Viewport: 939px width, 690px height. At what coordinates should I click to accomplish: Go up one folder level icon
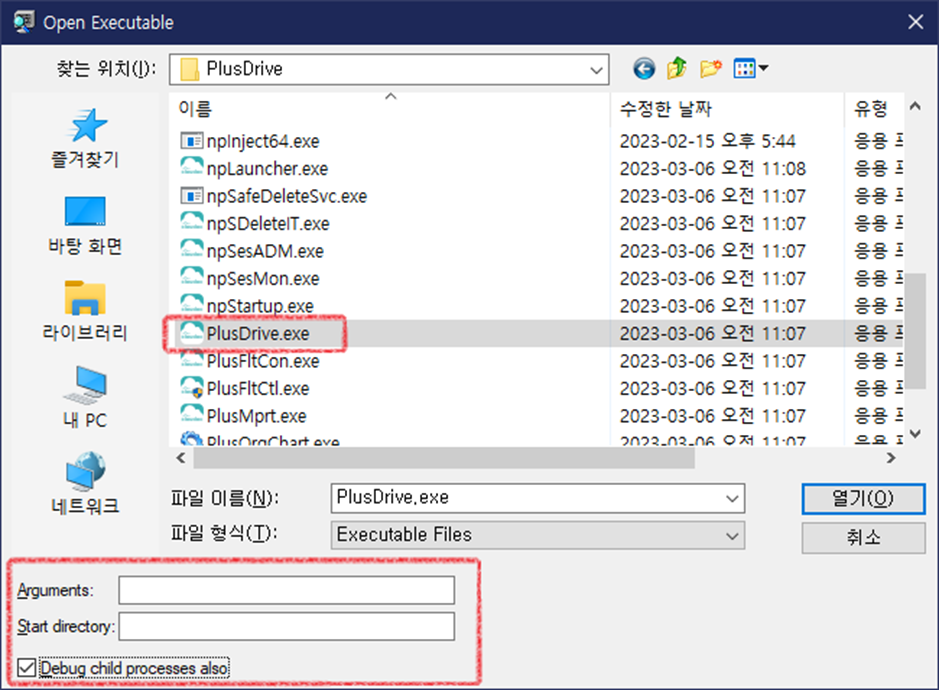click(x=677, y=68)
